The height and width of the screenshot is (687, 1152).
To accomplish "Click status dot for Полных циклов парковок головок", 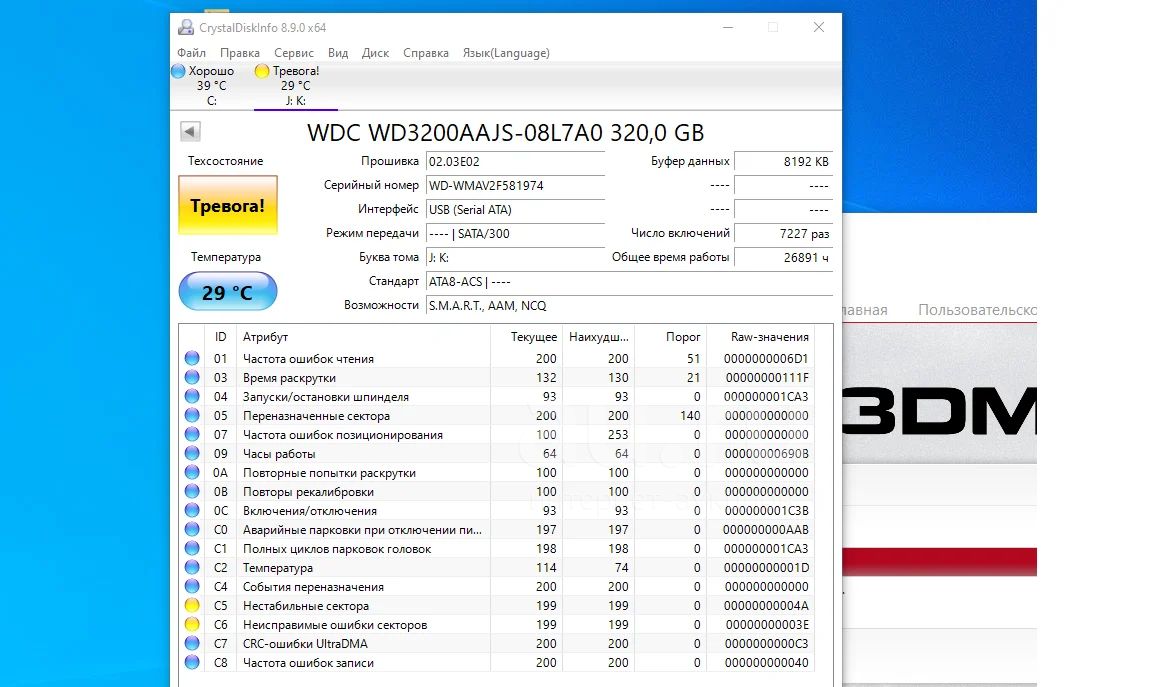I will 192,549.
